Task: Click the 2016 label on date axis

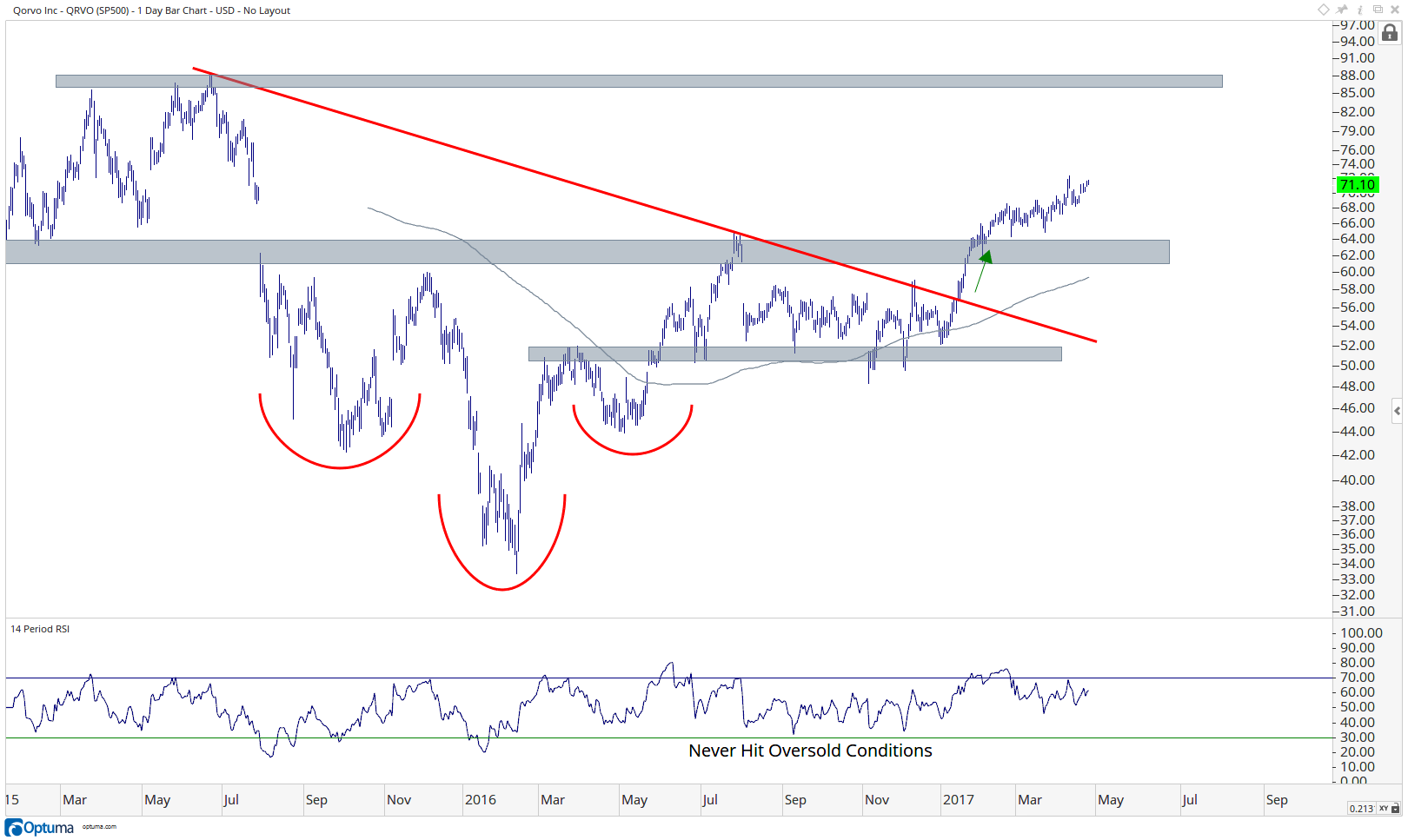Action: pos(481,799)
